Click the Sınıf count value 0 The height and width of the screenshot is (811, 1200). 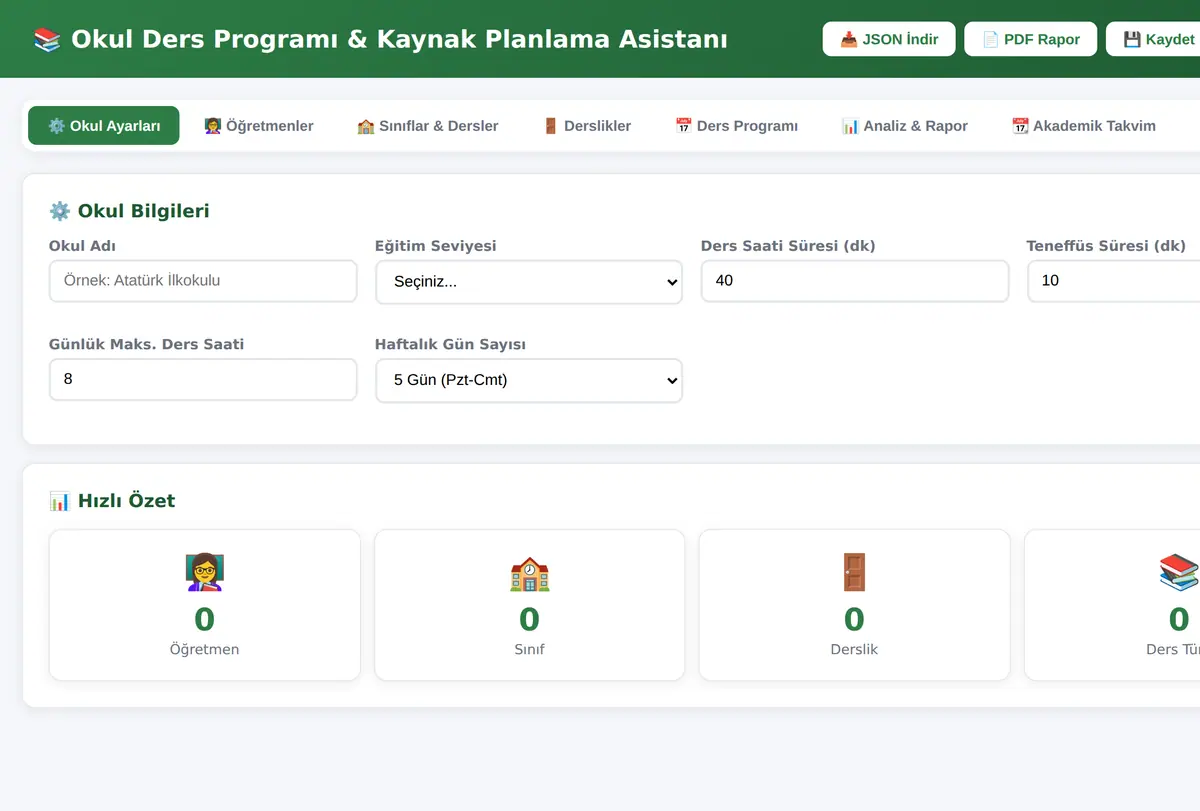coord(529,620)
